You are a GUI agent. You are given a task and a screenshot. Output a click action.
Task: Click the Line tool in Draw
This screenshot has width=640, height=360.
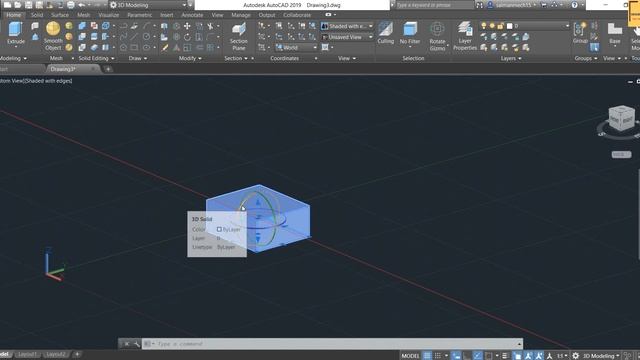pyautogui.click(x=134, y=37)
